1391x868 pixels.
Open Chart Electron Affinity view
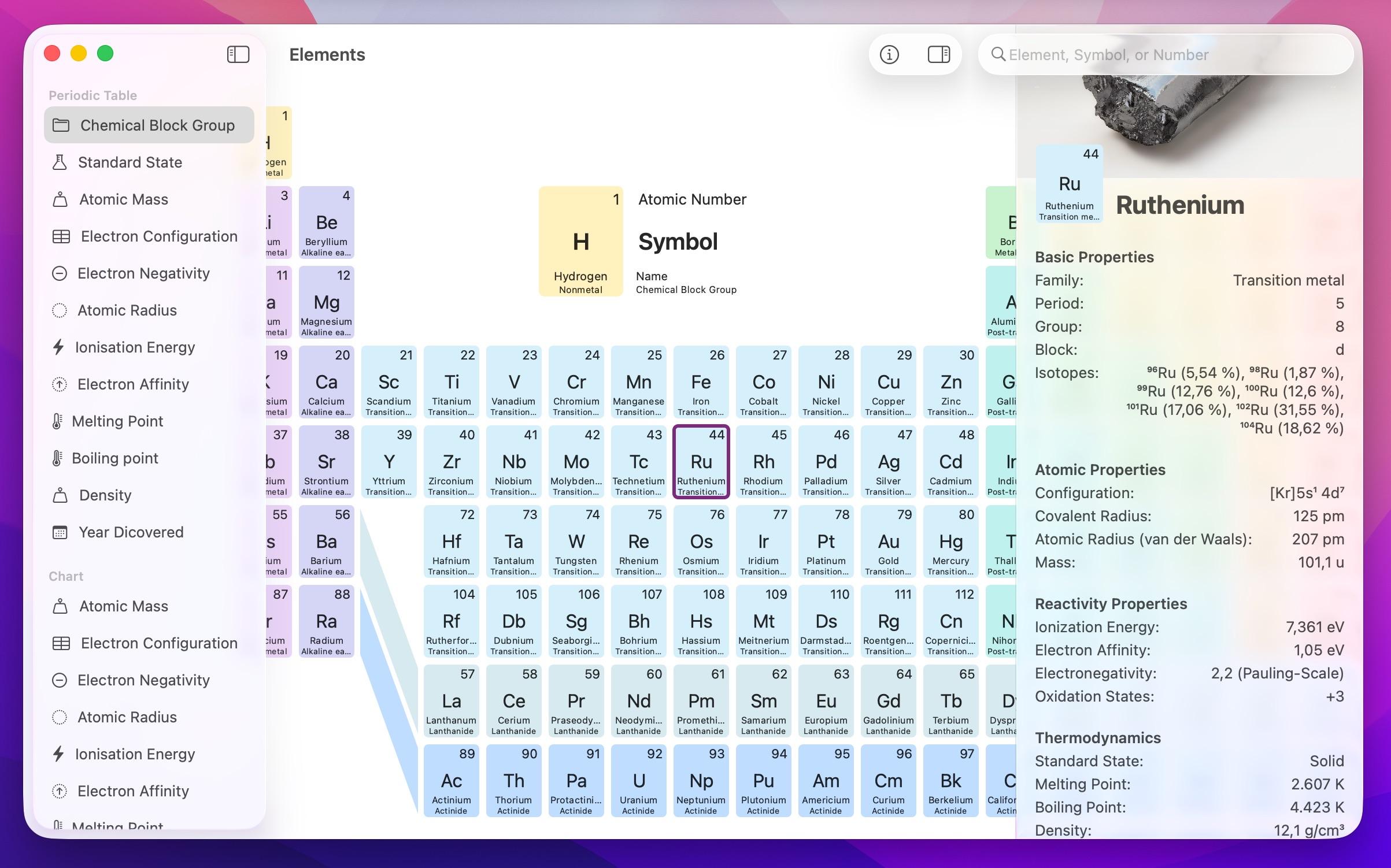pyautogui.click(x=149, y=791)
